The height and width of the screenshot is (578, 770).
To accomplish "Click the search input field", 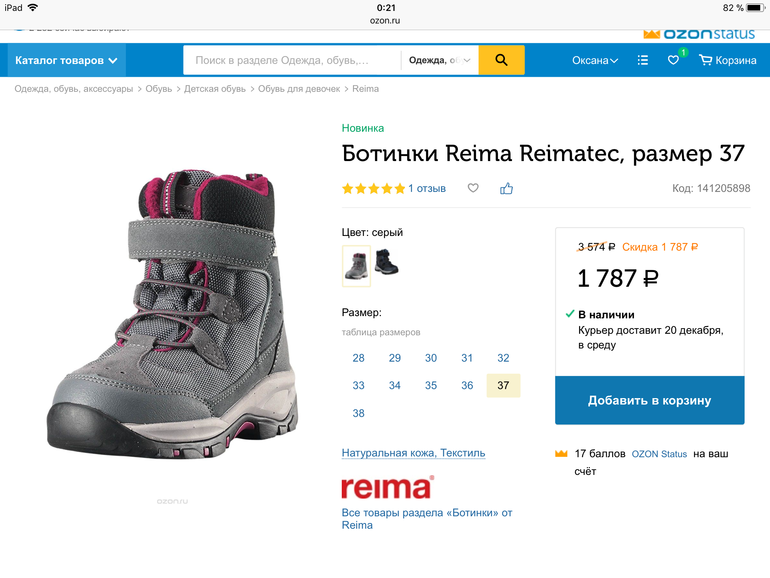I will pyautogui.click(x=292, y=61).
